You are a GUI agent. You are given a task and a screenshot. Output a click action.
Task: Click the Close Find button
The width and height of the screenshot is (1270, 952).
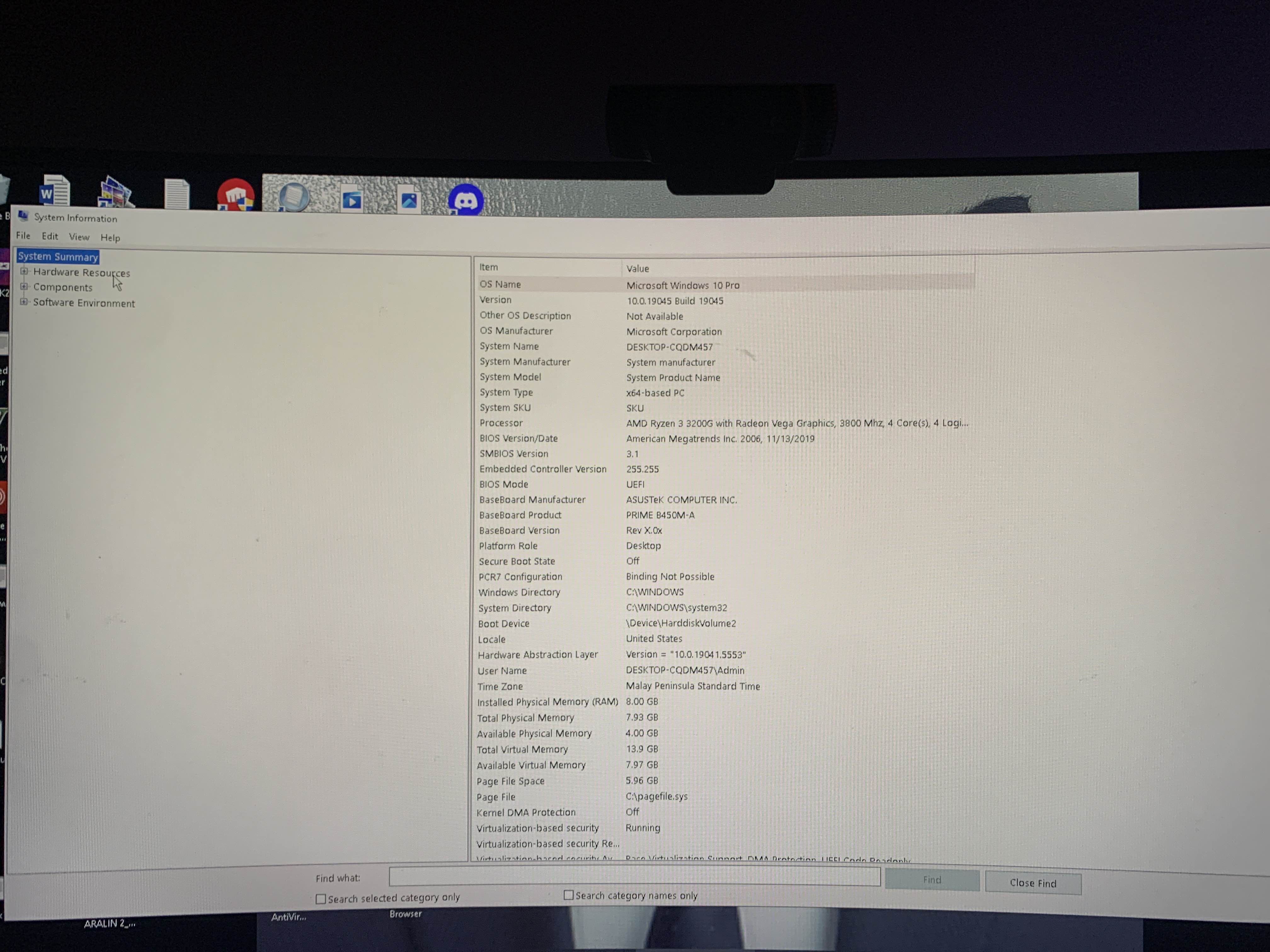[x=1033, y=883]
